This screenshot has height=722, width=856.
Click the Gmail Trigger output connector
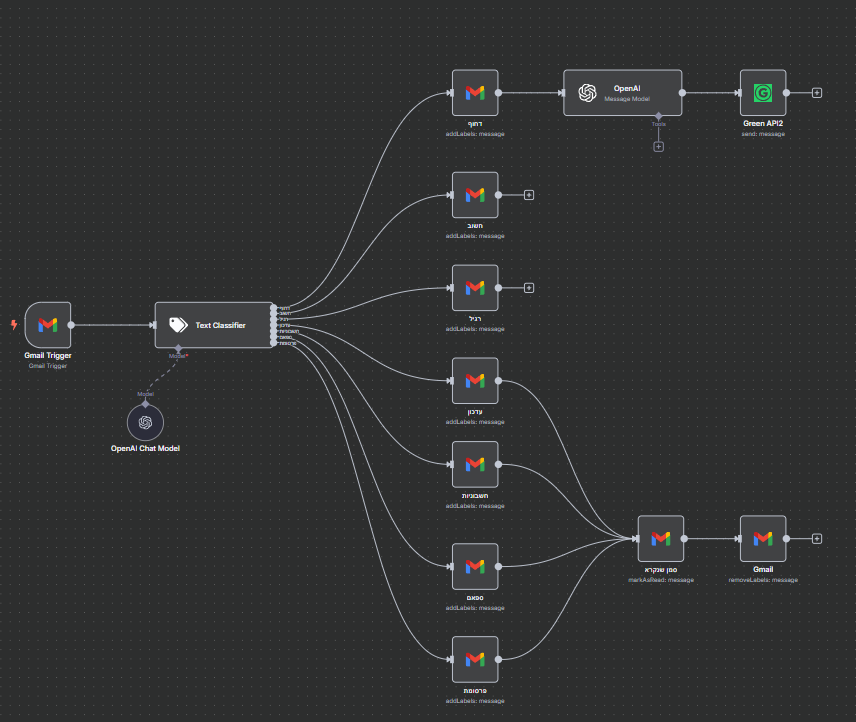71,325
